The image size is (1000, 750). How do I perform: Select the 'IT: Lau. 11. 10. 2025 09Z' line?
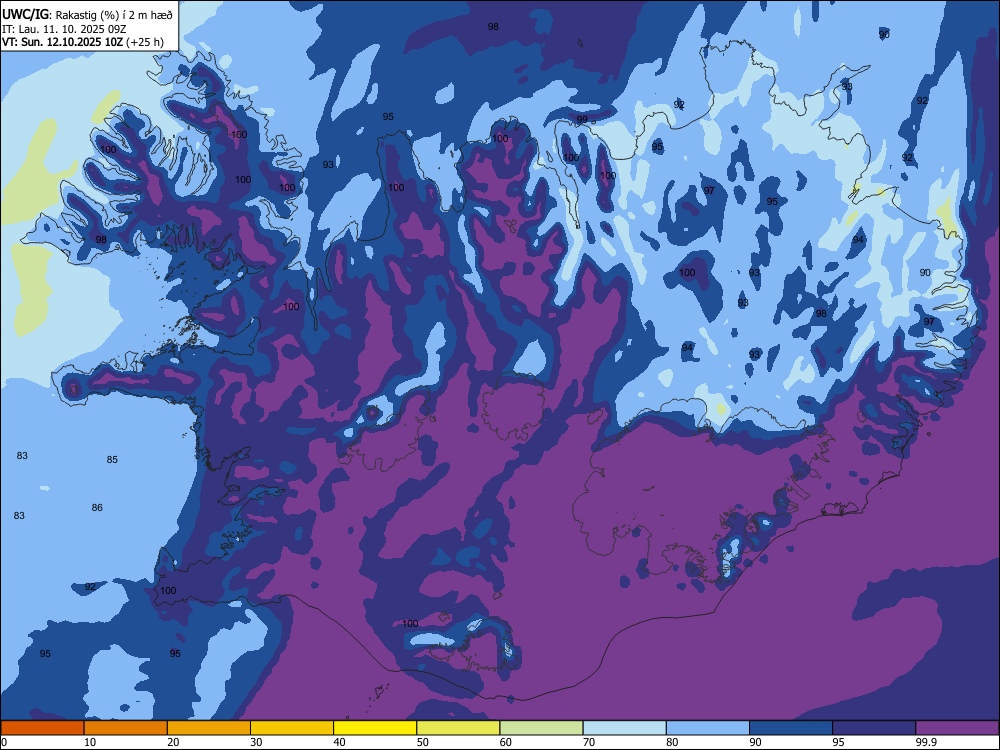64,29
